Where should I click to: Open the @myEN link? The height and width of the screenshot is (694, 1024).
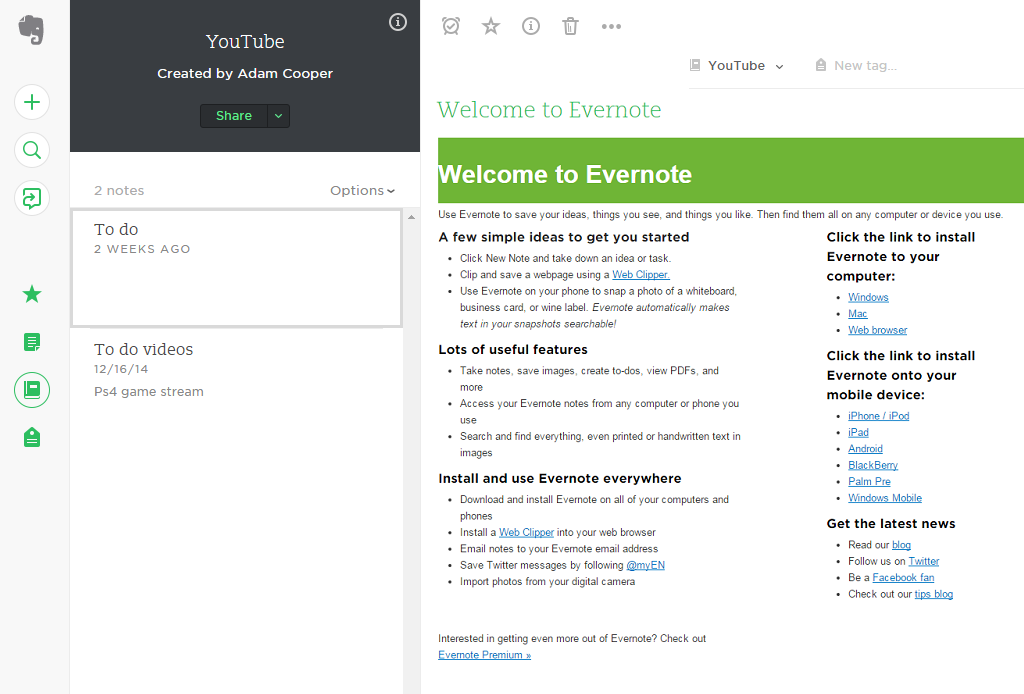(x=645, y=565)
